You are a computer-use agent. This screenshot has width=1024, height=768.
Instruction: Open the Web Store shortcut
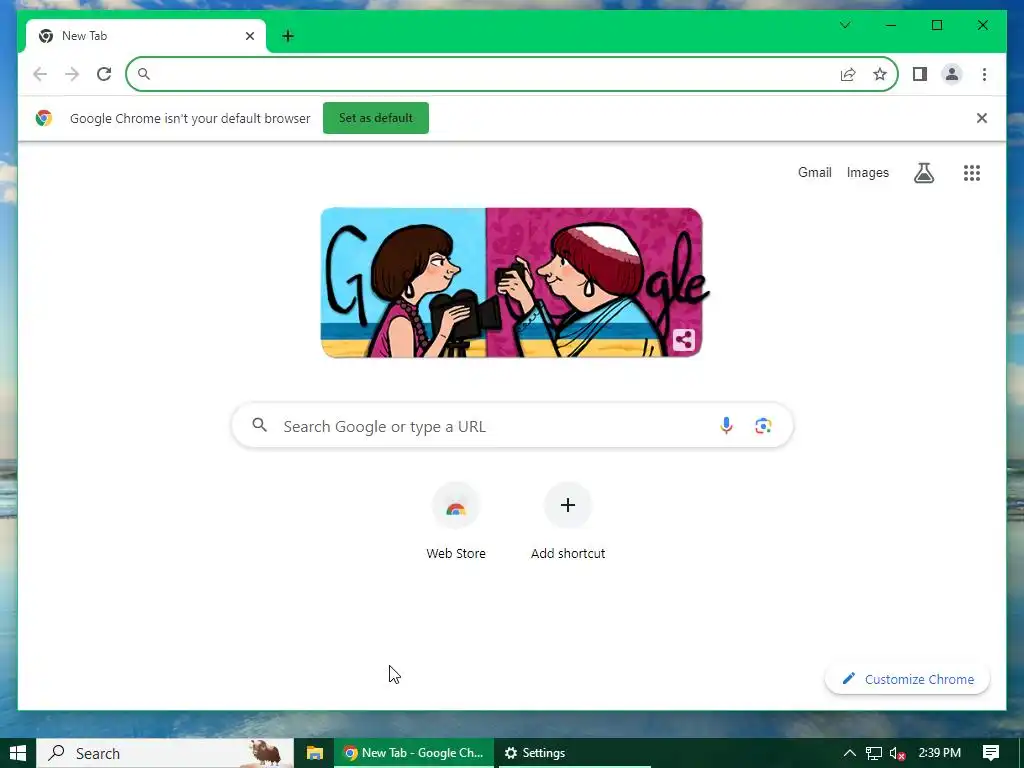point(456,521)
